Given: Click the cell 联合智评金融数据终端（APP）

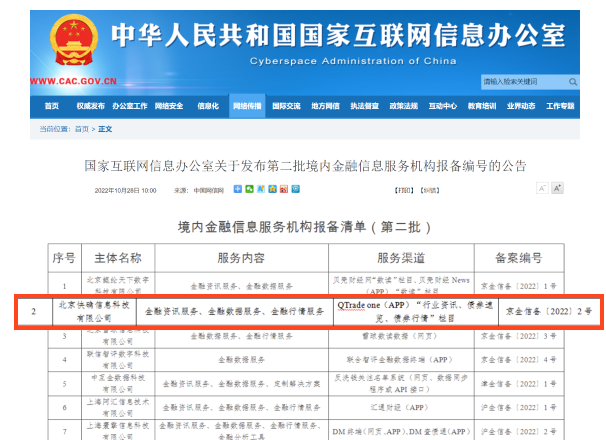Looking at the screenshot, I should (x=401, y=360).
